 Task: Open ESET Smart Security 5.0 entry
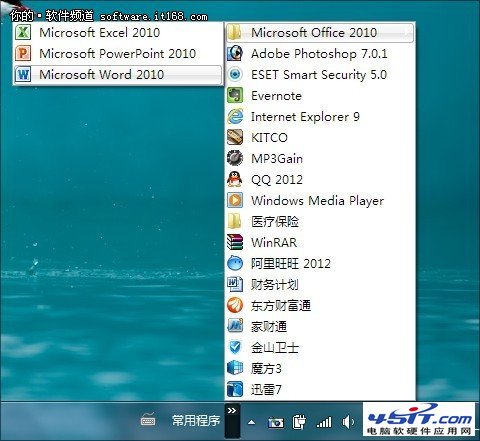[x=320, y=74]
